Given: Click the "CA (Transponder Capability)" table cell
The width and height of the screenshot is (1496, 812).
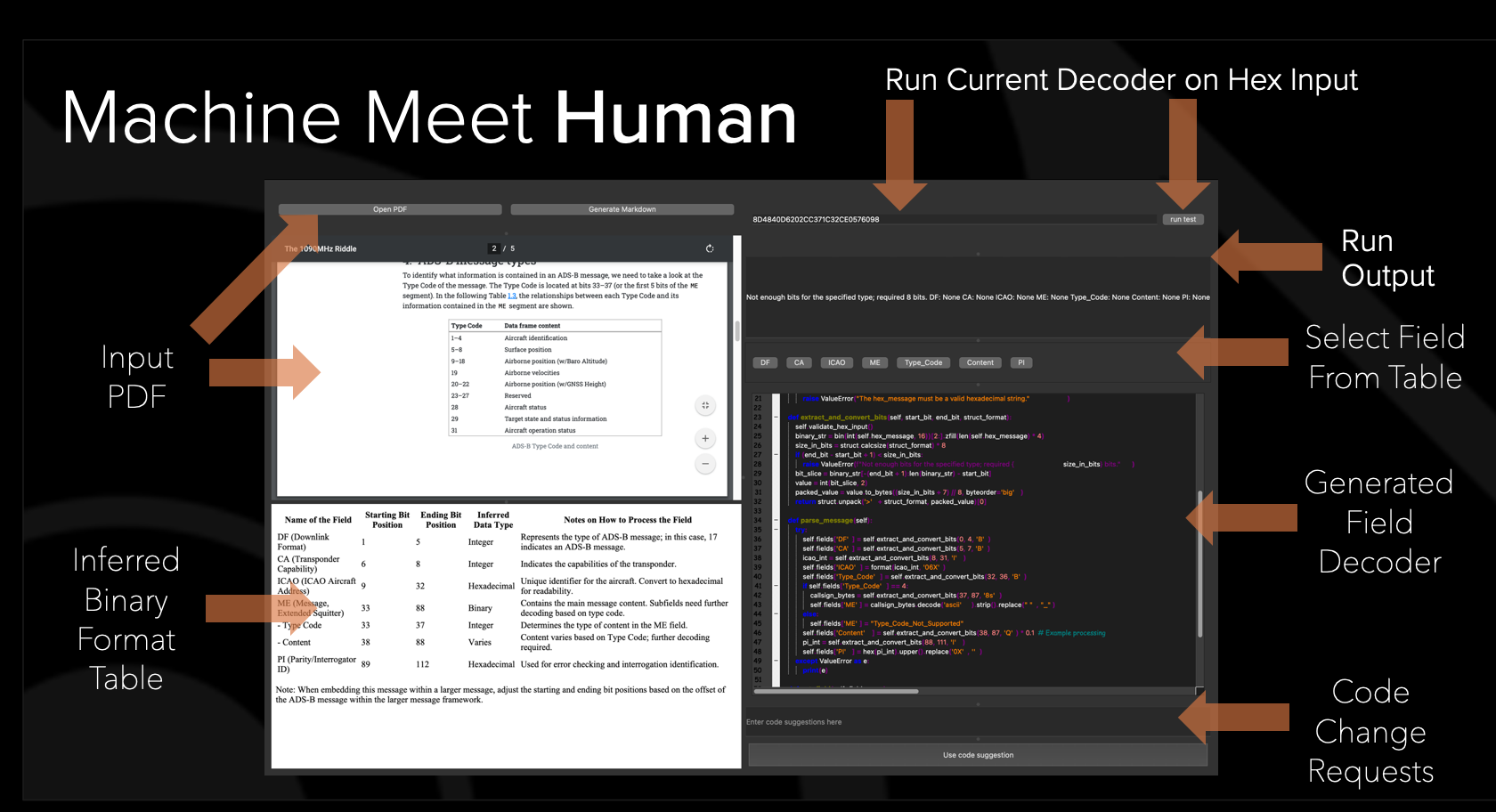Looking at the screenshot, I should [x=309, y=564].
